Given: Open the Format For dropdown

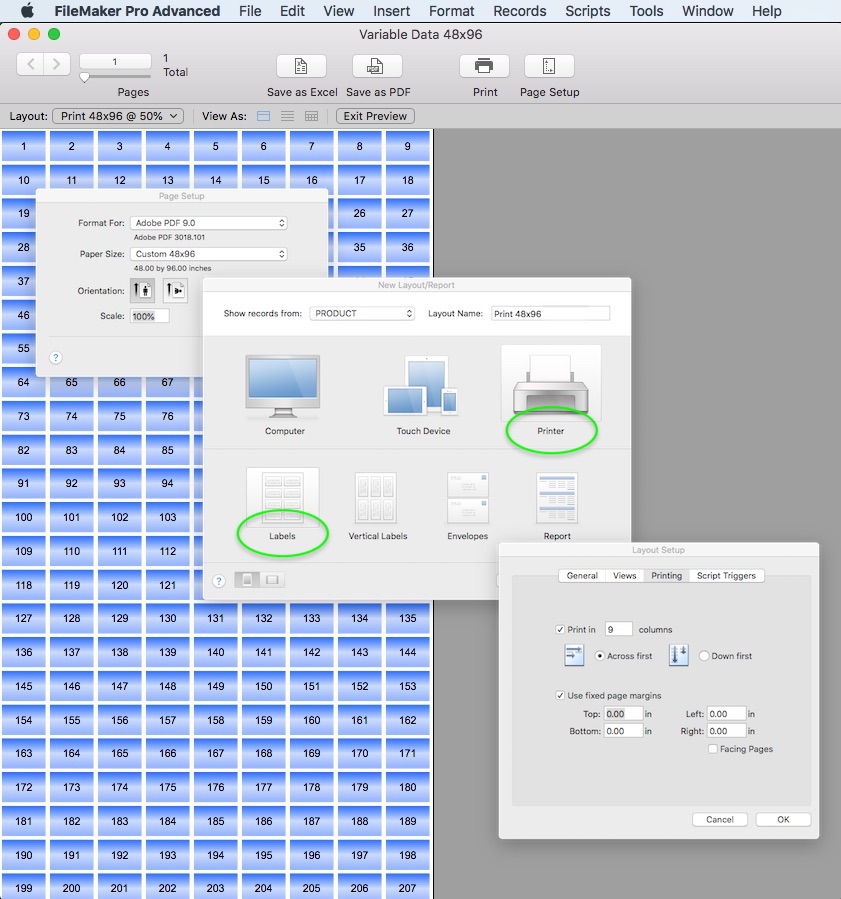Looking at the screenshot, I should [209, 223].
